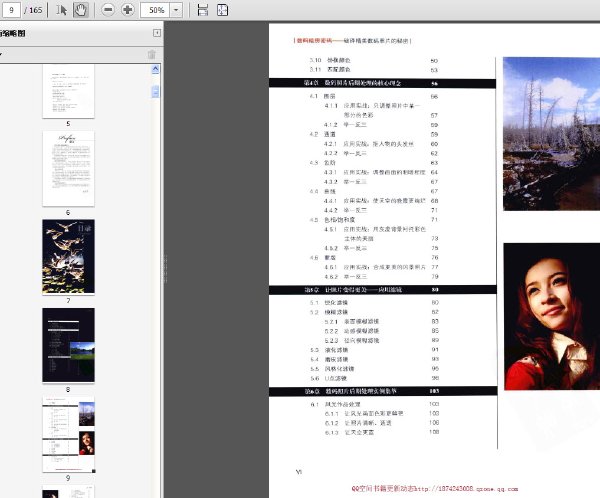The width and height of the screenshot is (600, 498).
Task: Click the thumbnail panel scrollbar handle
Action: (155, 91)
